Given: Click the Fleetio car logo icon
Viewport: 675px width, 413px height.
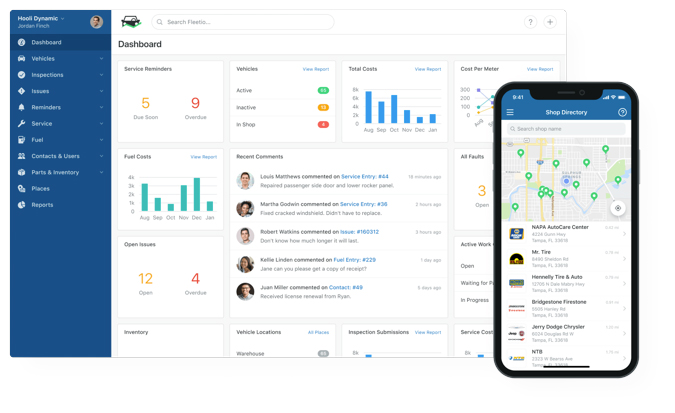Looking at the screenshot, I should coord(131,22).
